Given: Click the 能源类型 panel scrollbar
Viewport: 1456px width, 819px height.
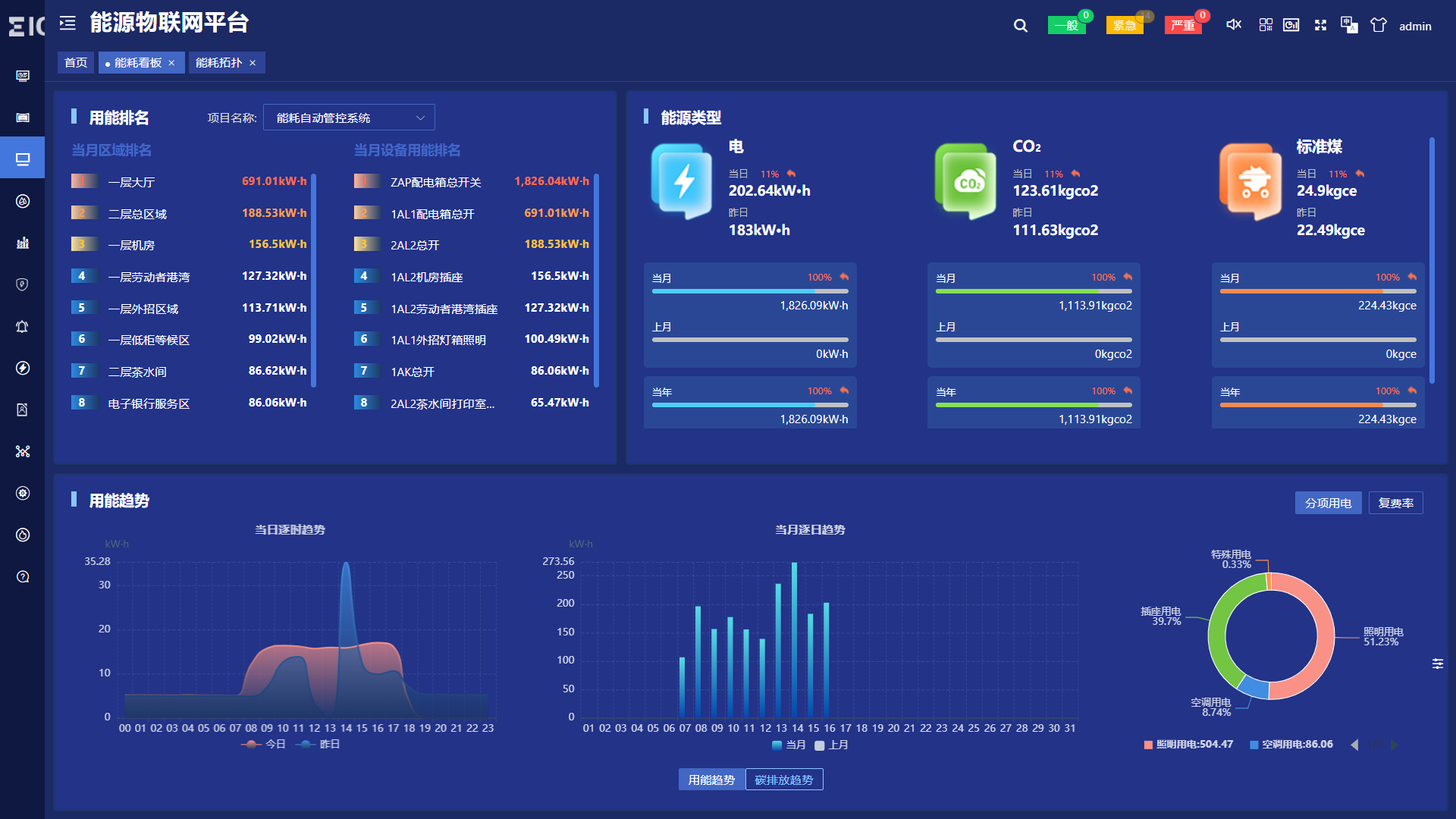Looking at the screenshot, I should (1432, 260).
